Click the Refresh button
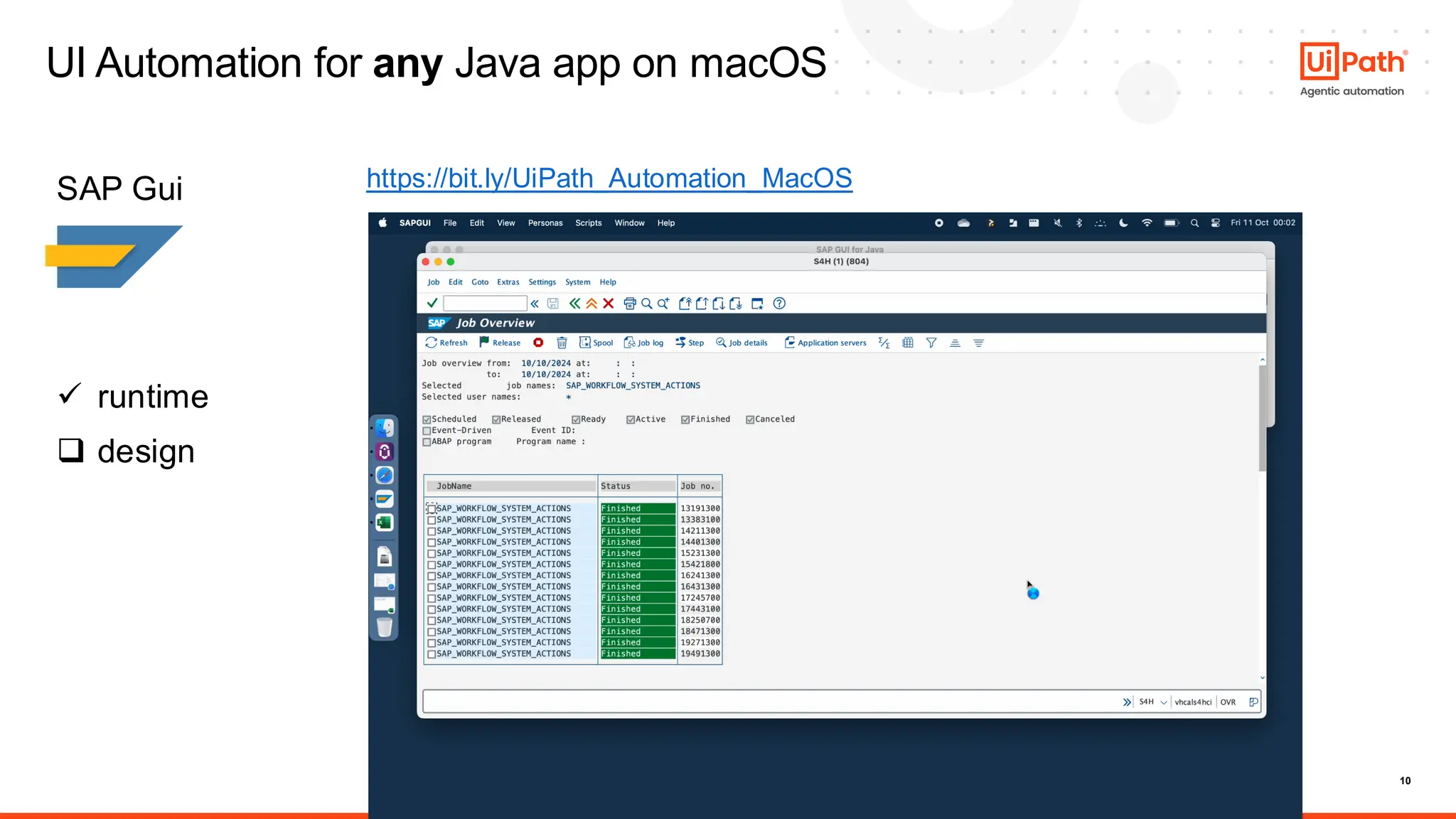The width and height of the screenshot is (1456, 819). [446, 343]
